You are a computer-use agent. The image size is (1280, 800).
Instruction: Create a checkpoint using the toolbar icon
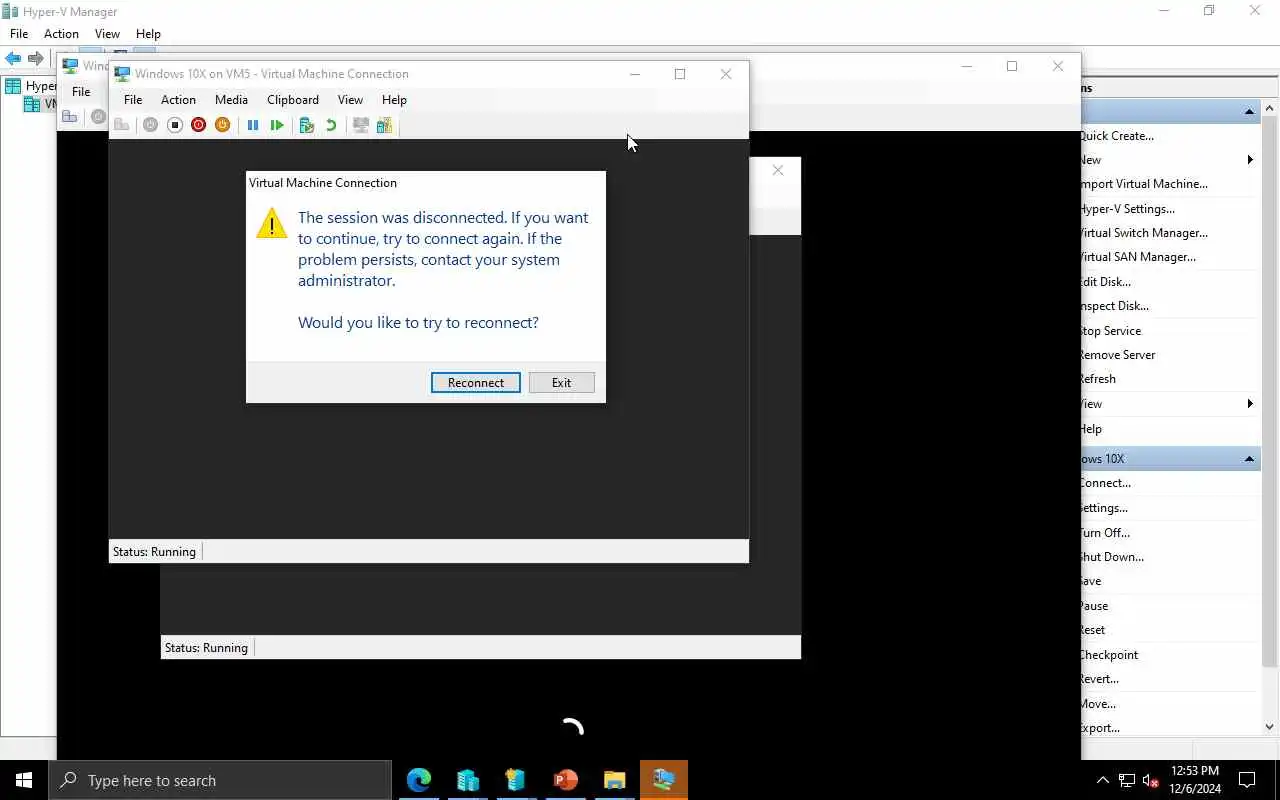pyautogui.click(x=307, y=125)
